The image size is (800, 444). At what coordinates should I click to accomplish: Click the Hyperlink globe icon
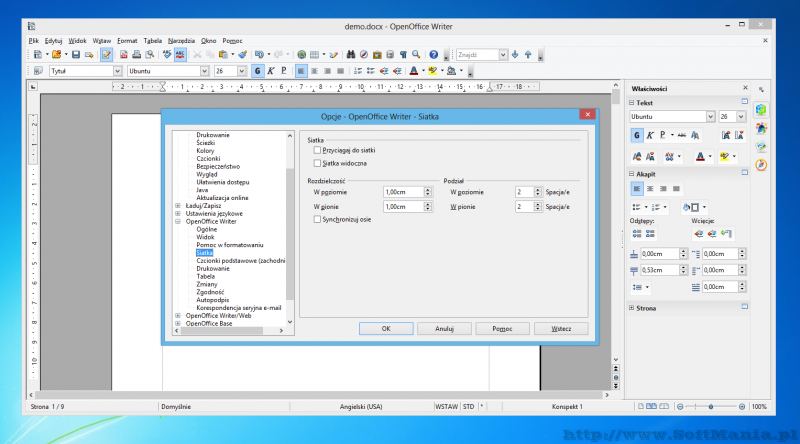(302, 55)
